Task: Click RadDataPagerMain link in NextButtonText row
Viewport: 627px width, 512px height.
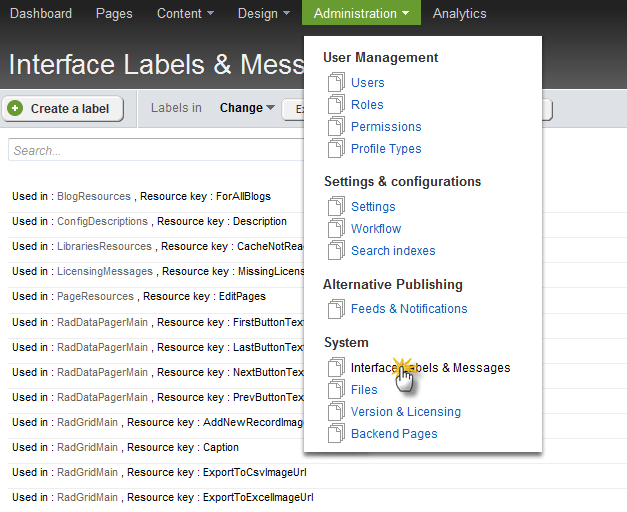Action: [102, 372]
